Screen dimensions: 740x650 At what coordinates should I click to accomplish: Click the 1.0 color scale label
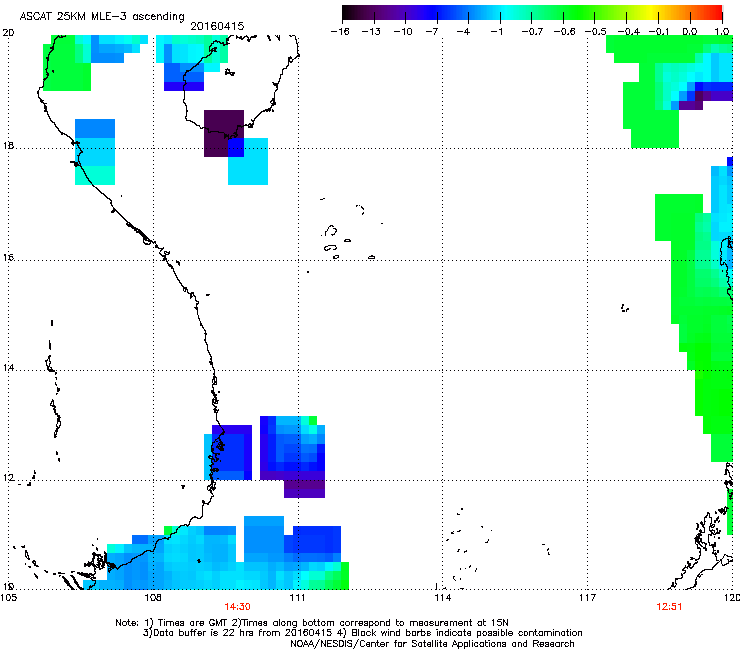(722, 31)
